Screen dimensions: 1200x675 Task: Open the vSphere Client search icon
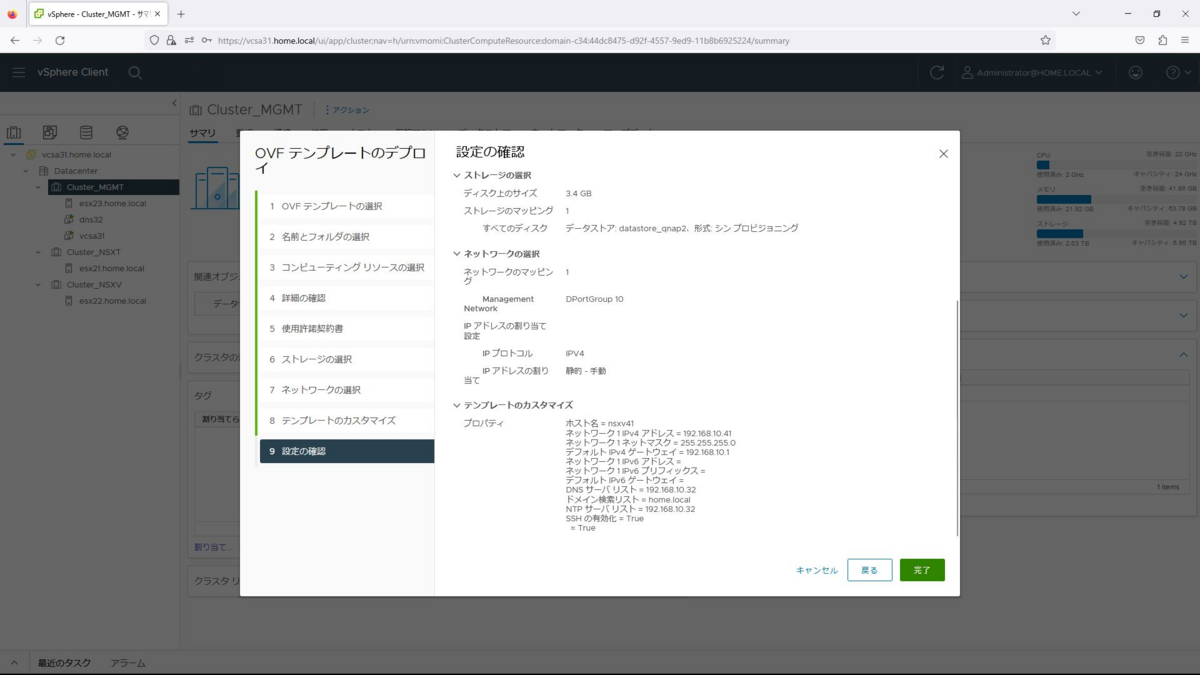[x=135, y=72]
